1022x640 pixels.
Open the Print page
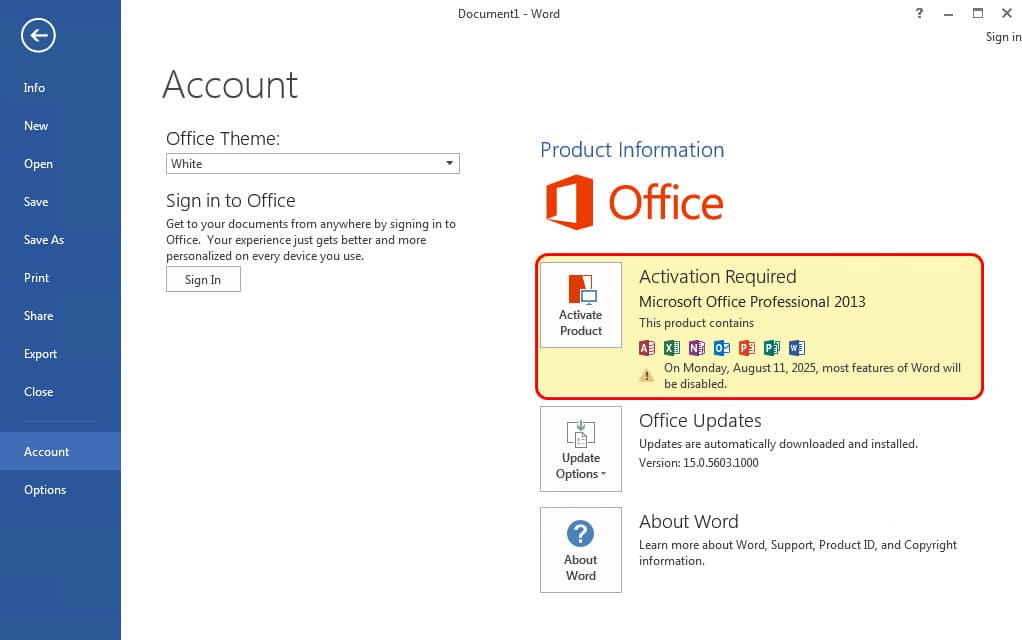point(36,278)
